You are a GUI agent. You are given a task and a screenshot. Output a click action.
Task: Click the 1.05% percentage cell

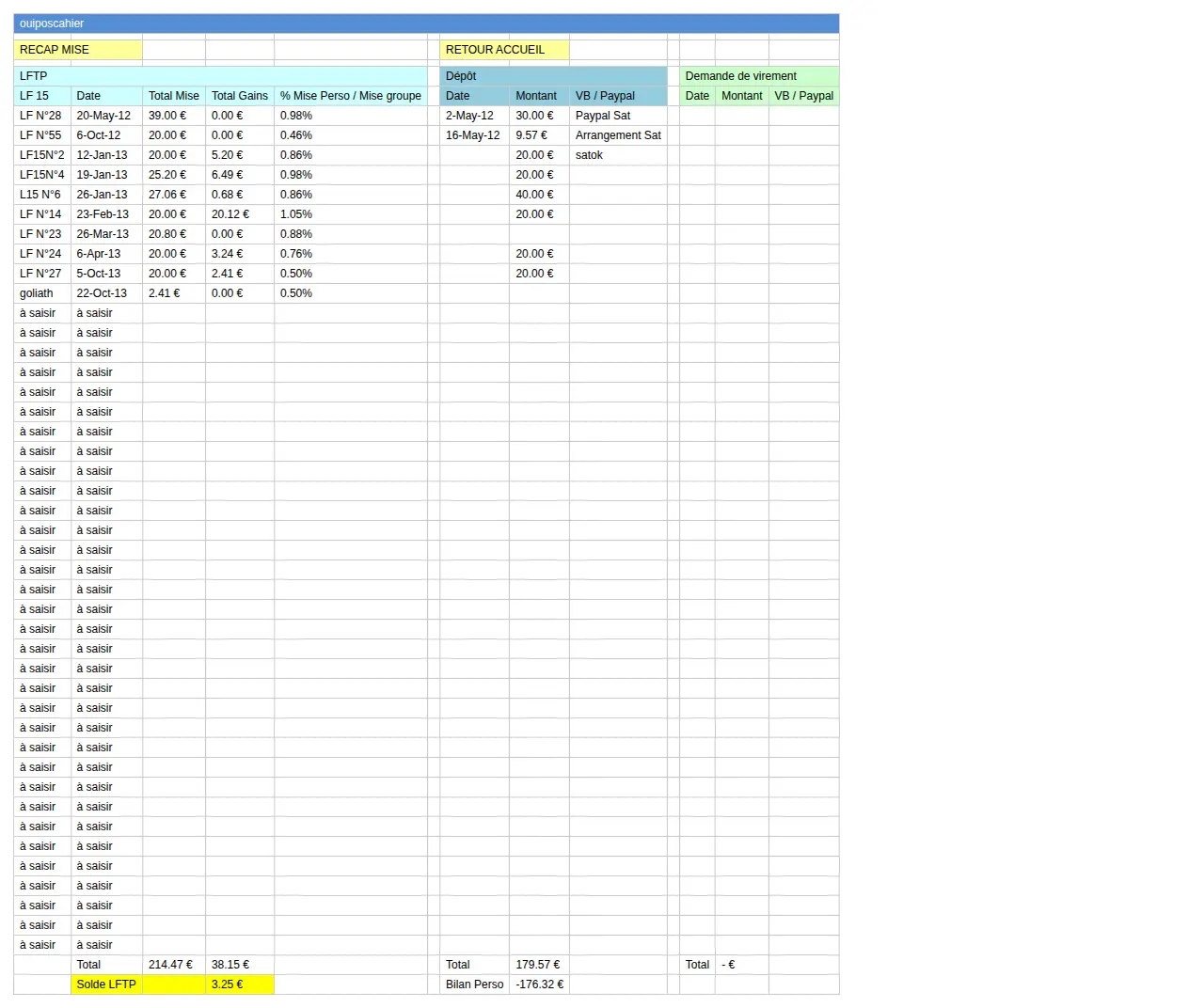(x=351, y=214)
